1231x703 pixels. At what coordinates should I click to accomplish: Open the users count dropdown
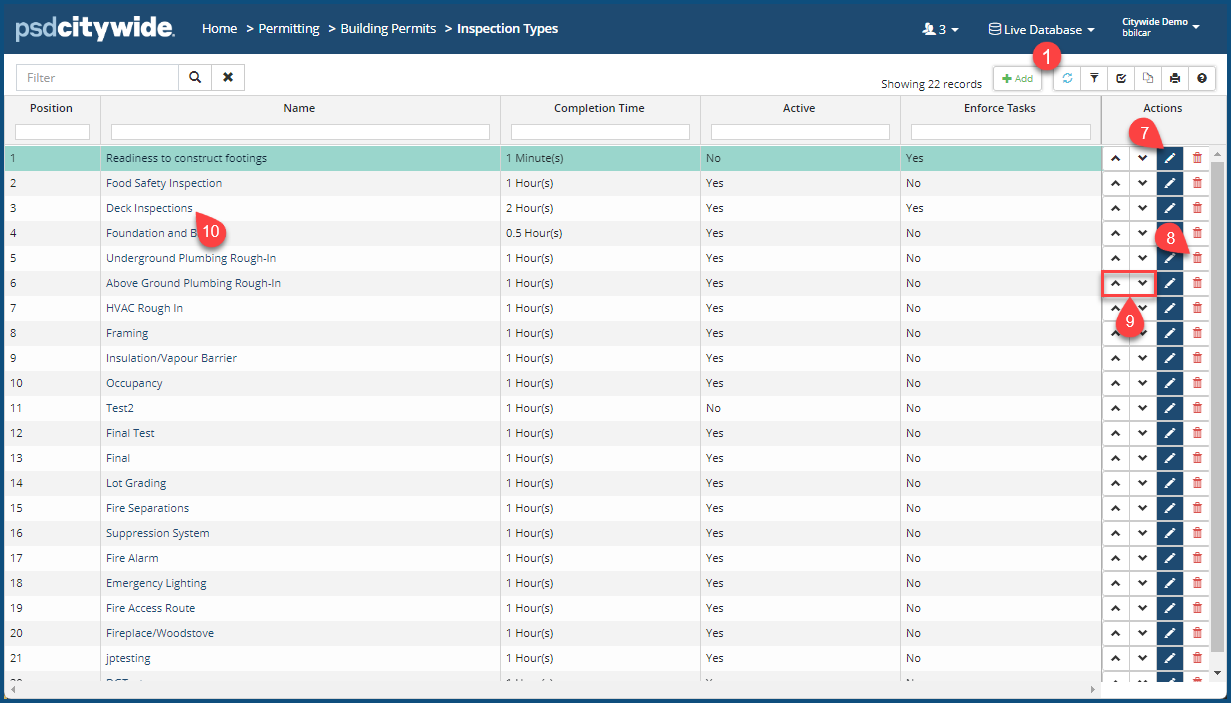point(940,29)
